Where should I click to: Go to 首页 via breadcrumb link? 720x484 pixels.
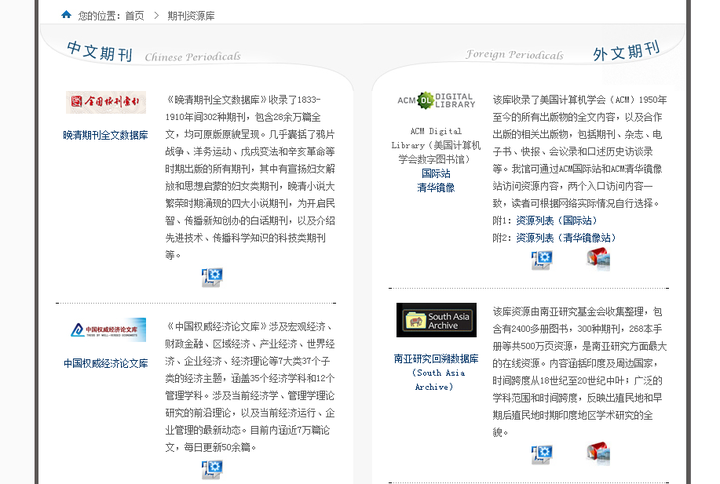(x=135, y=16)
